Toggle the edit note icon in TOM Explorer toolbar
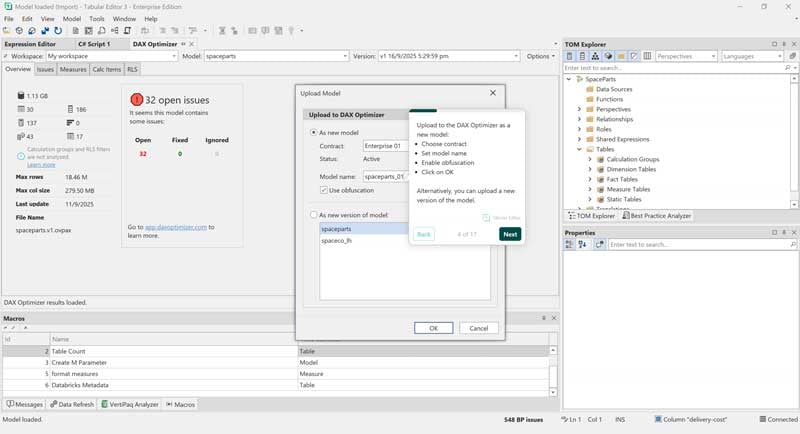Viewport: 800px width, 434px height. pyautogui.click(x=634, y=56)
